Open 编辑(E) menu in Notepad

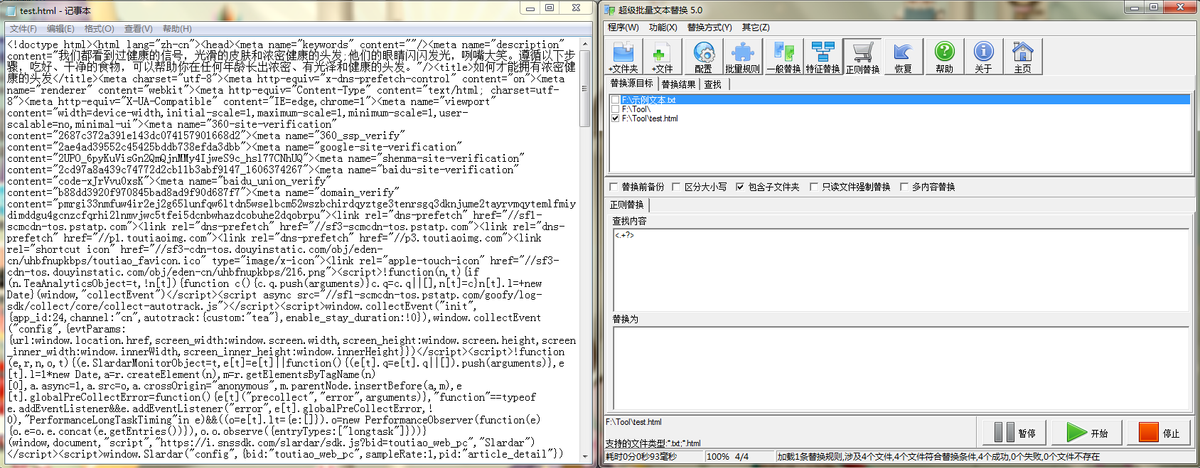(x=61, y=28)
